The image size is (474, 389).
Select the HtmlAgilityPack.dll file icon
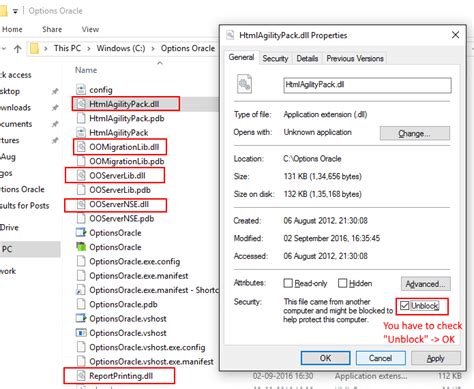point(81,104)
